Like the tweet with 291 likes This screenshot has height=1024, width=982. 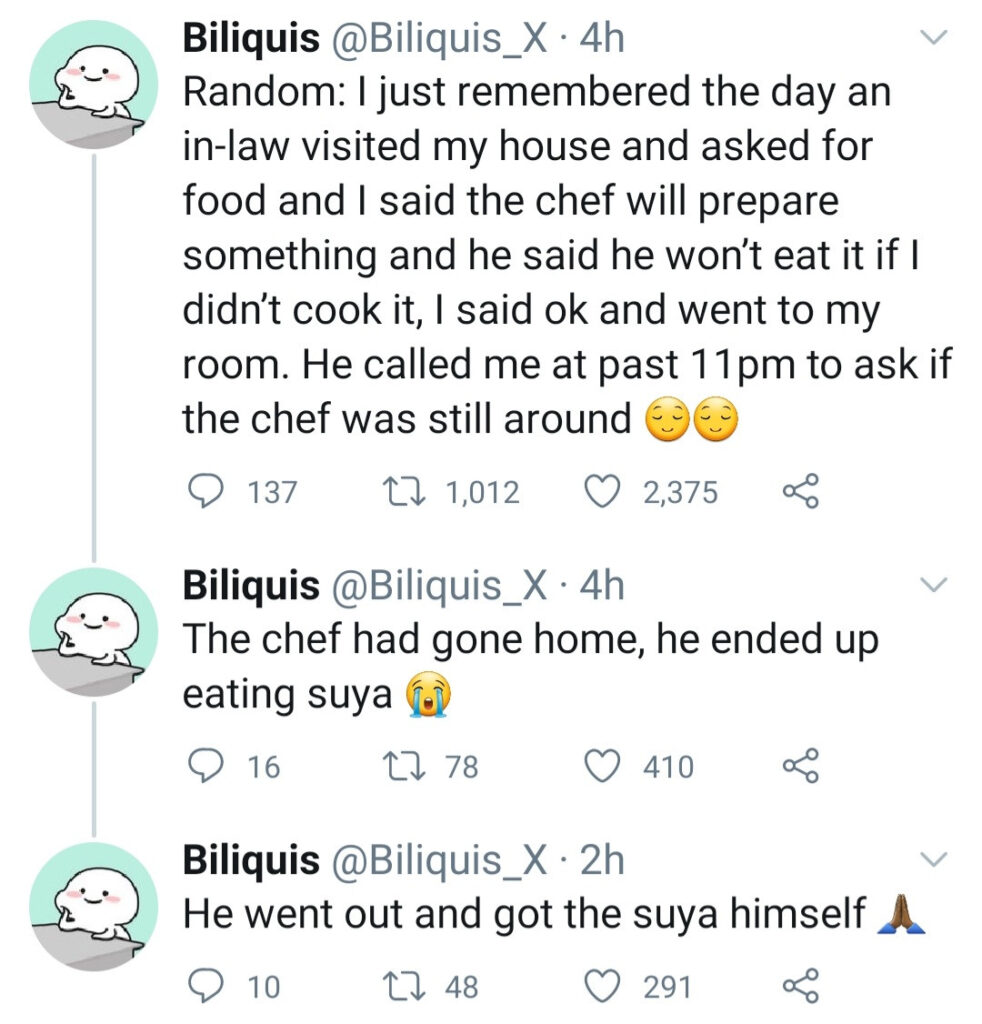click(x=601, y=986)
